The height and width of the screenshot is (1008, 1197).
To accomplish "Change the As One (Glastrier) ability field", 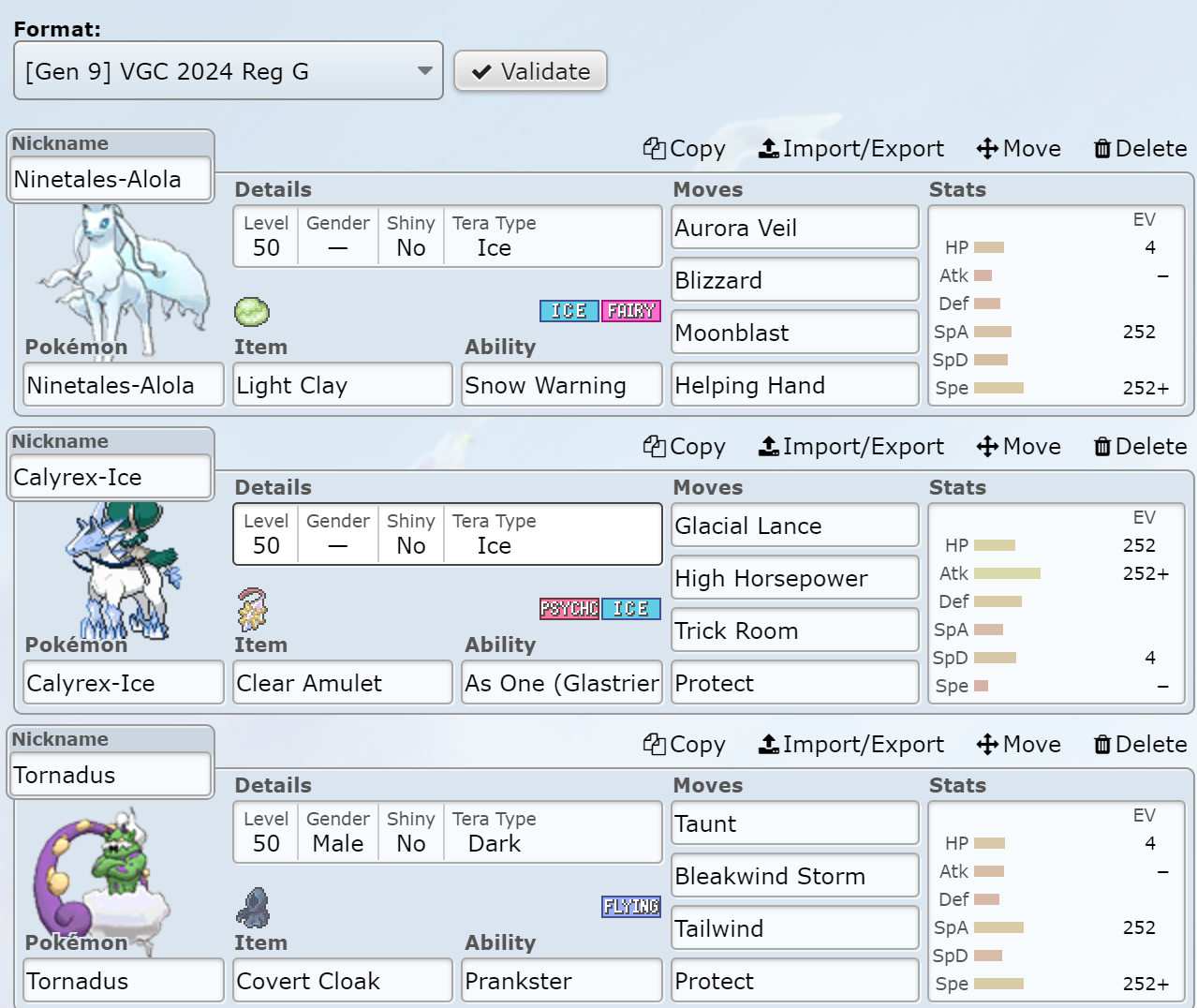I will pos(562,683).
